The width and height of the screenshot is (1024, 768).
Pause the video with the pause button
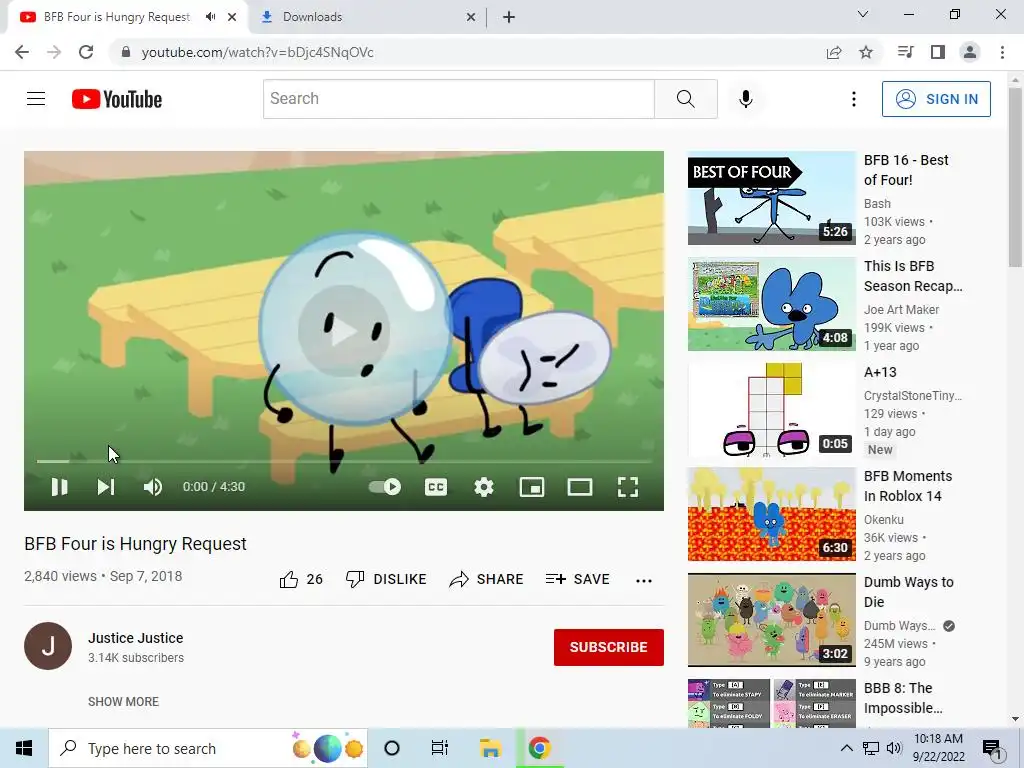click(x=59, y=487)
